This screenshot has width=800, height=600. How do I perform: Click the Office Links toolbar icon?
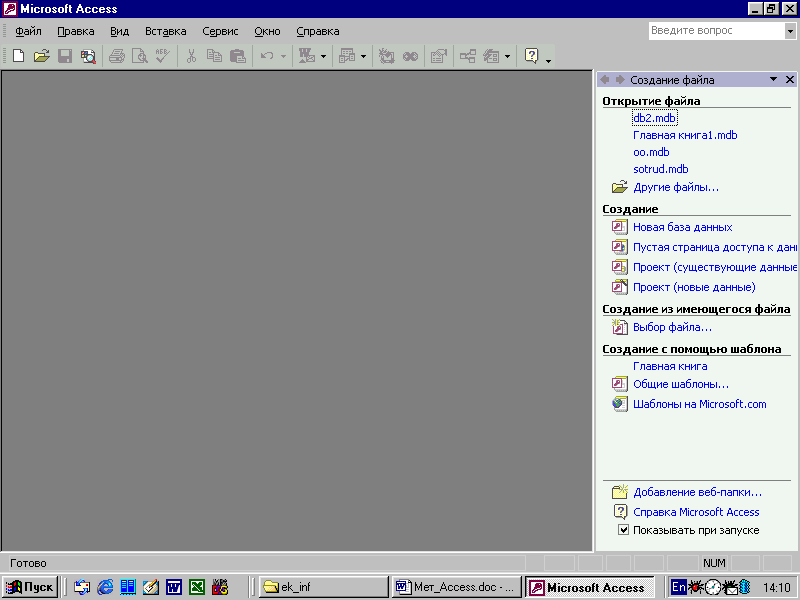pos(307,56)
